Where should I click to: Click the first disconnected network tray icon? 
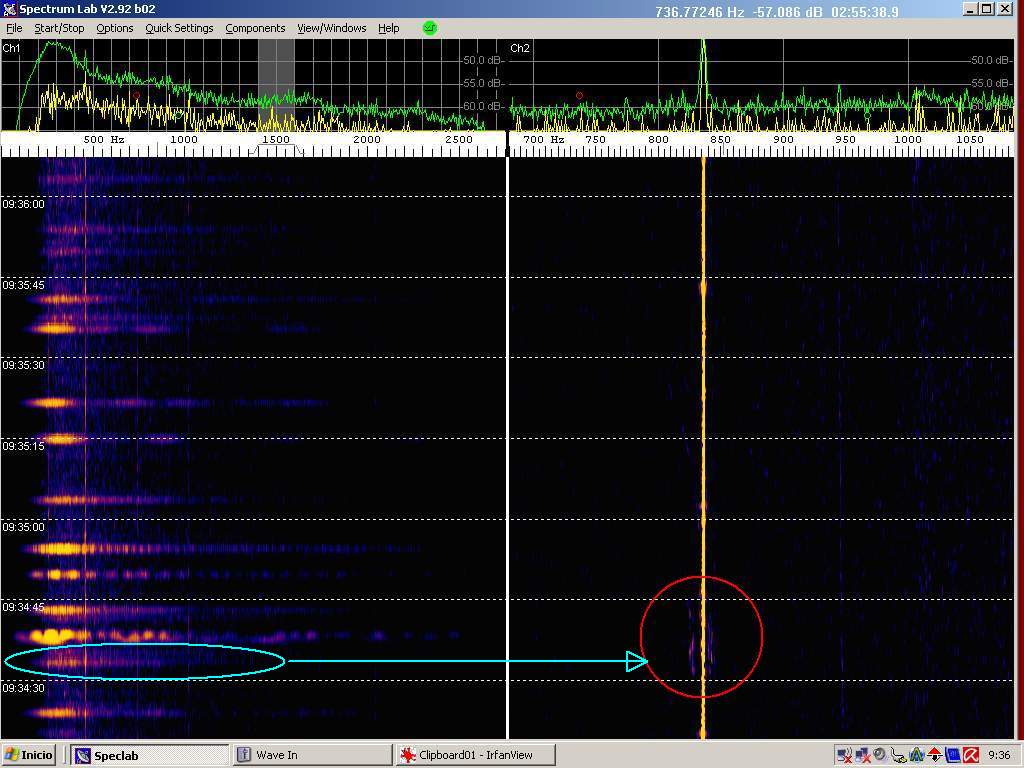[x=843, y=755]
